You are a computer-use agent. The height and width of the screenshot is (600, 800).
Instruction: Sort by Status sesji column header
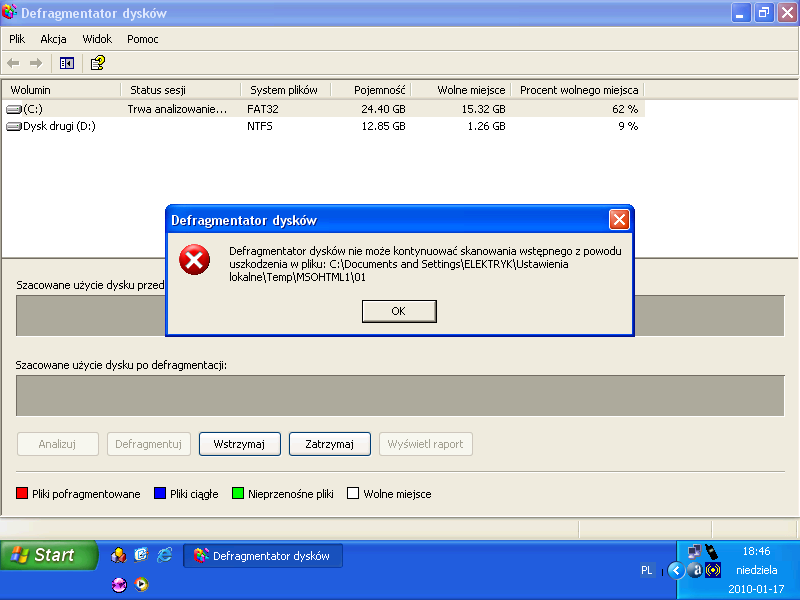(181, 90)
